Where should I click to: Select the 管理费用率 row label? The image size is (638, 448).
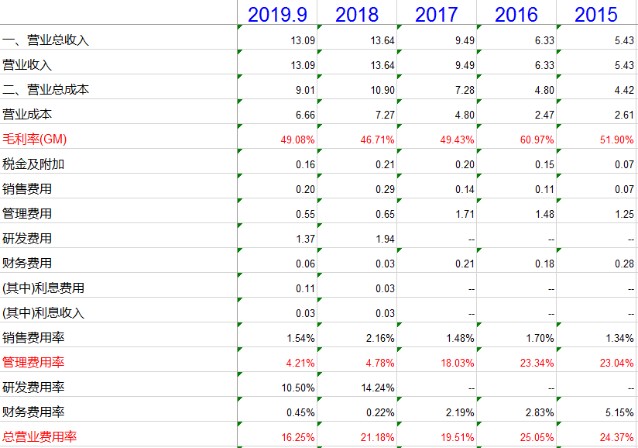click(x=35, y=361)
